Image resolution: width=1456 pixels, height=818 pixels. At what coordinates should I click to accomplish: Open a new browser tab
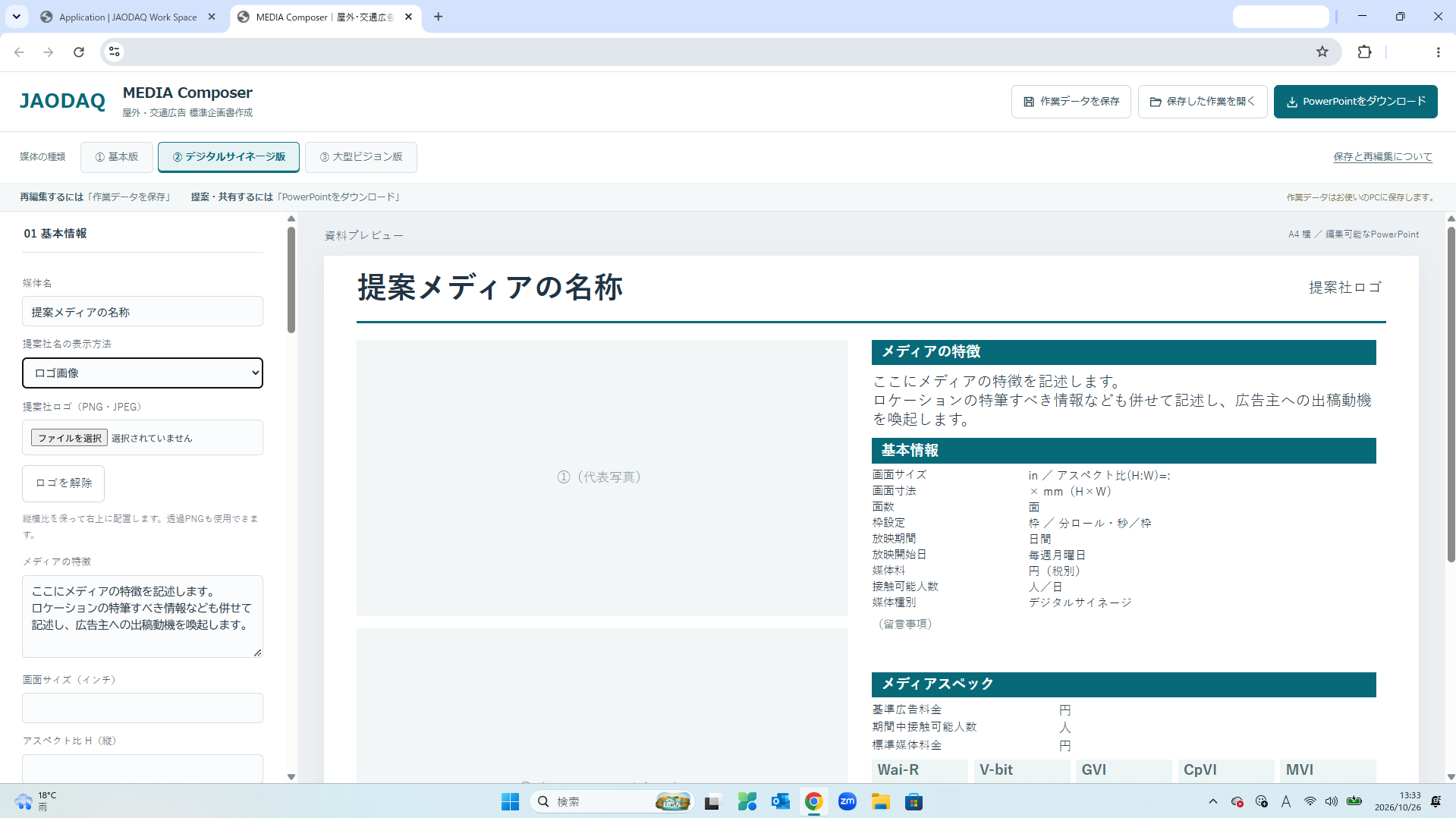pos(438,17)
